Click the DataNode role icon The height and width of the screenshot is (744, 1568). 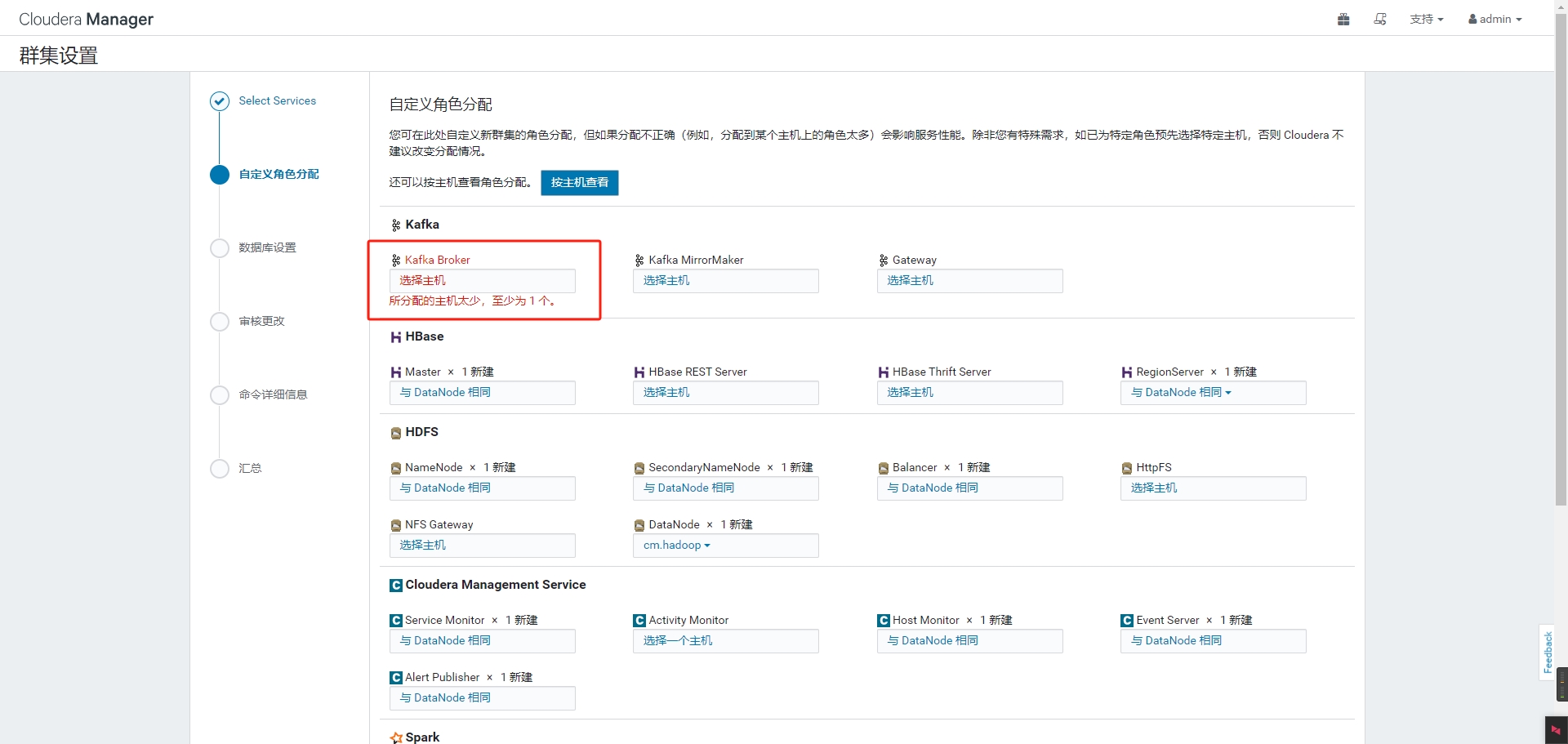click(x=639, y=526)
